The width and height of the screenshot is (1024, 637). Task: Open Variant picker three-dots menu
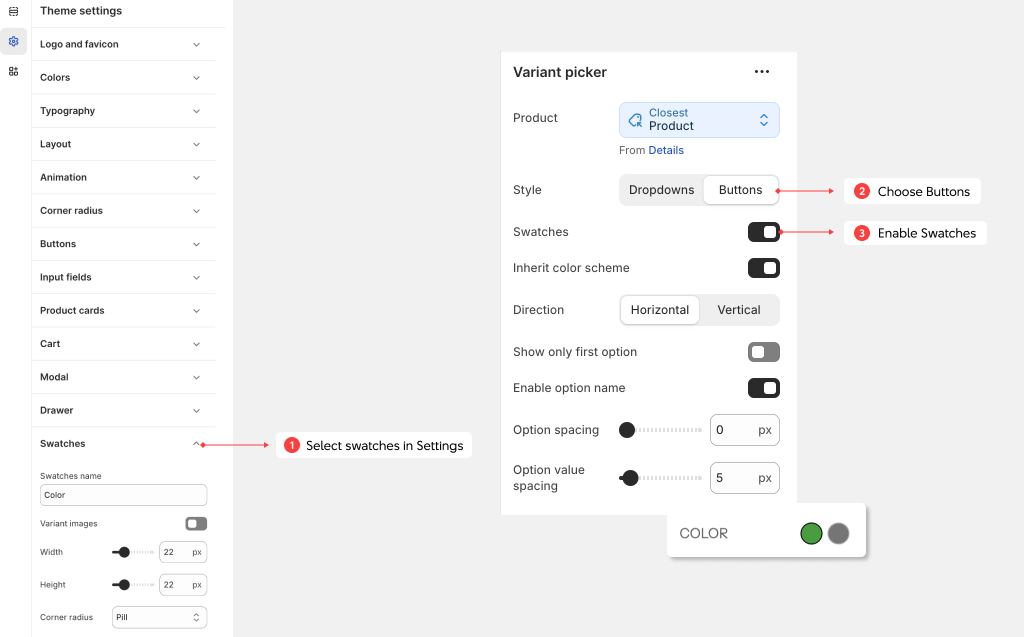[x=762, y=72]
